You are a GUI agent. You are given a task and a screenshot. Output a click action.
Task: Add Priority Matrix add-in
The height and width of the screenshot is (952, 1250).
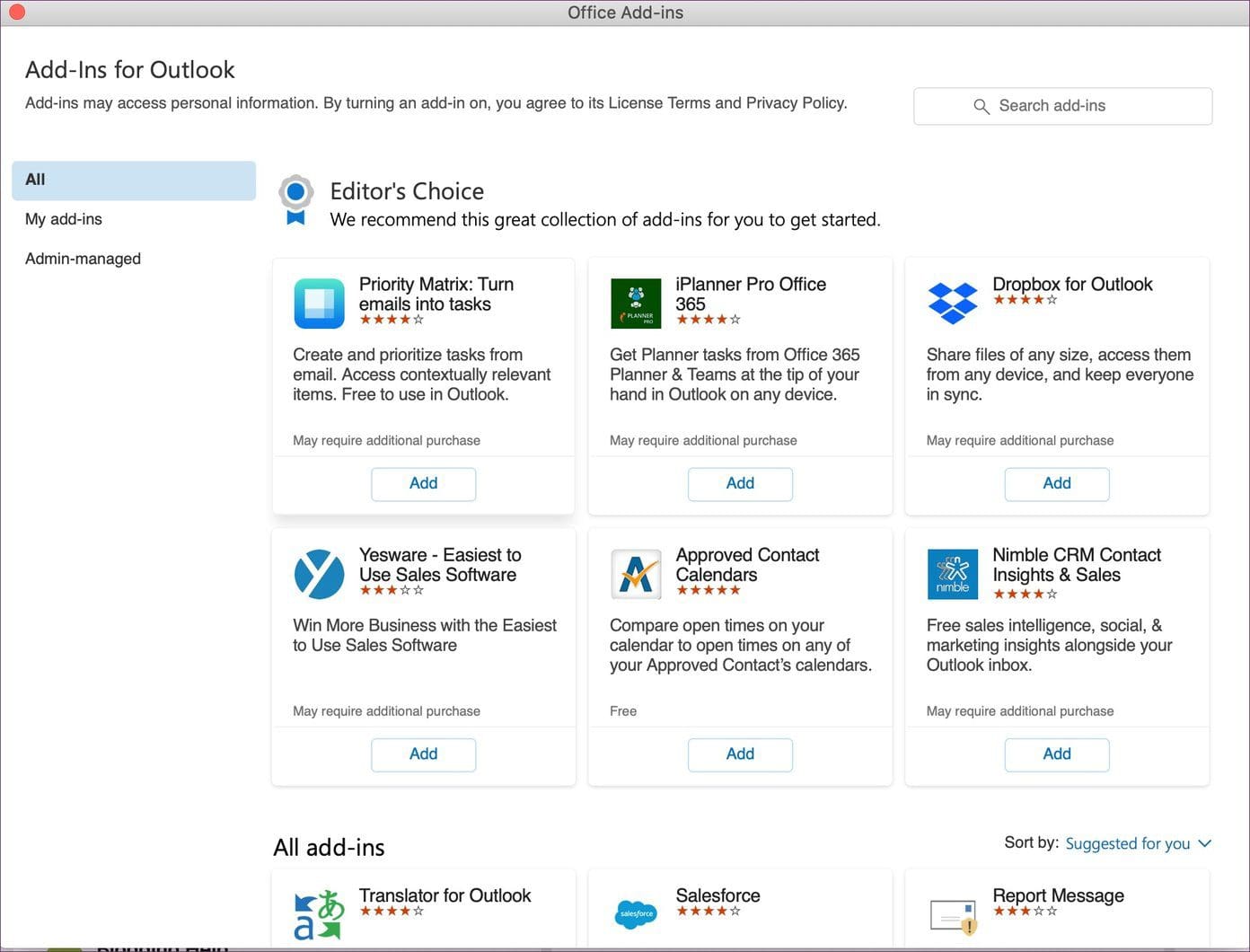pyautogui.click(x=424, y=483)
